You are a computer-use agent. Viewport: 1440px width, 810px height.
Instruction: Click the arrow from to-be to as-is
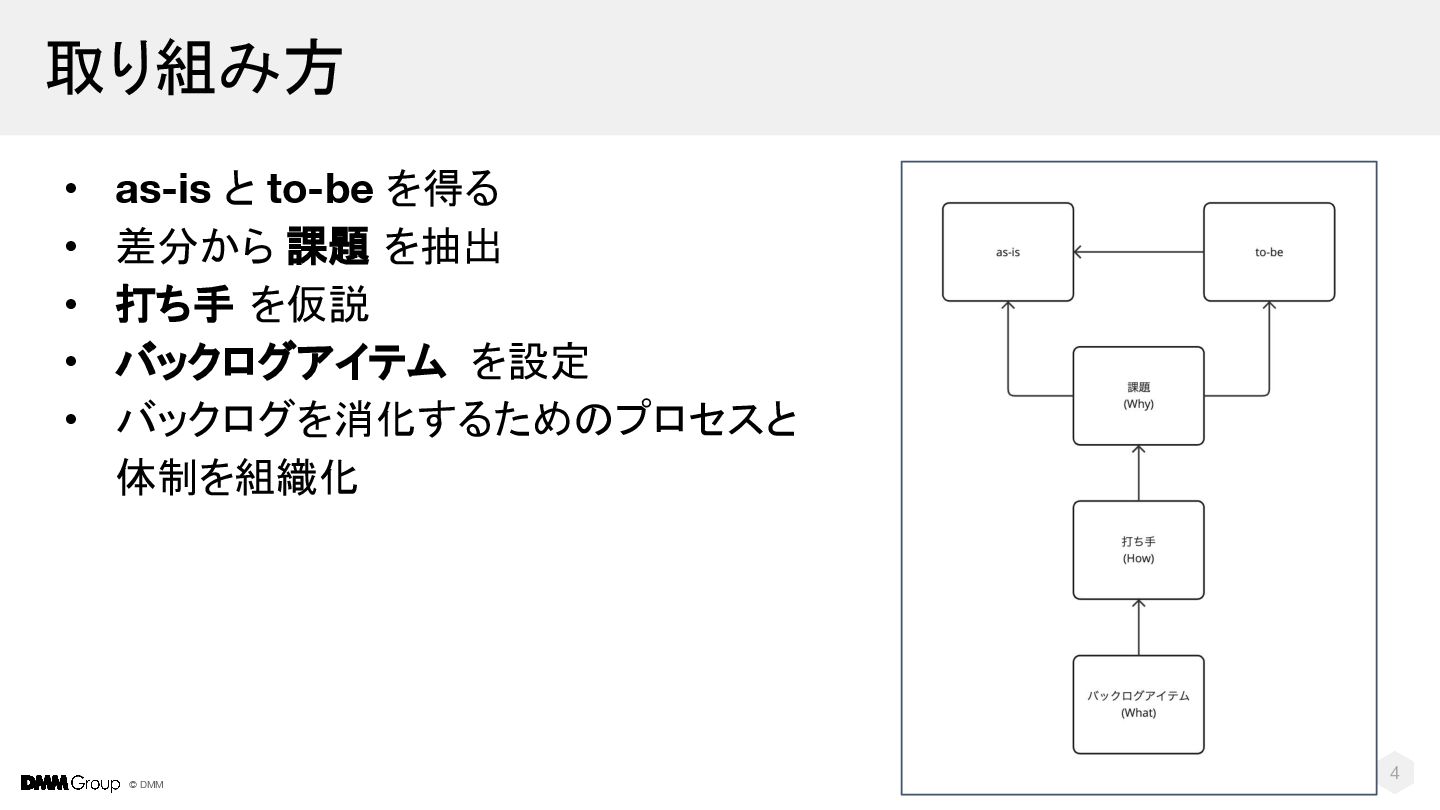(x=1138, y=252)
